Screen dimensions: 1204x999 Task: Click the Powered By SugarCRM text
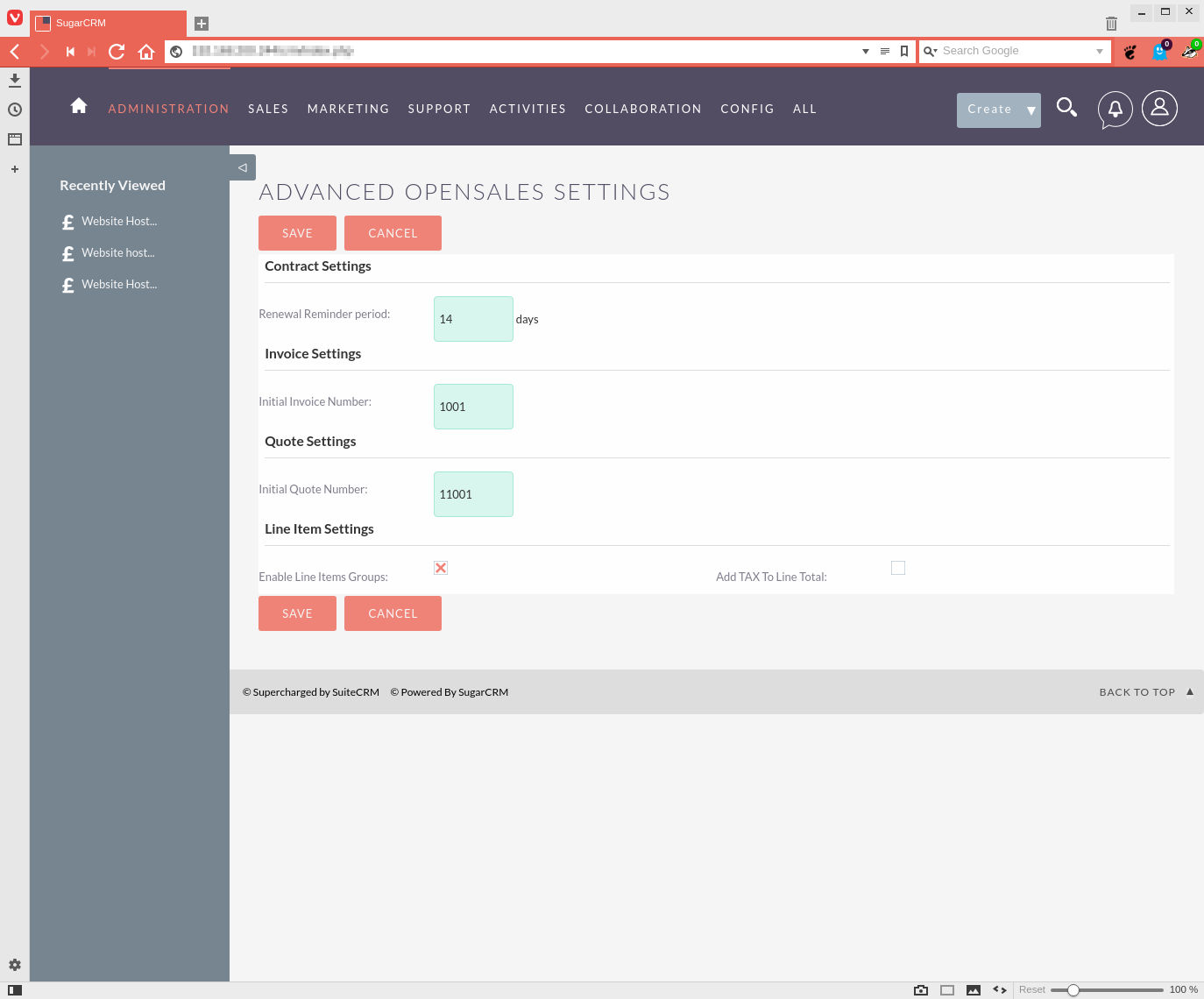[450, 692]
